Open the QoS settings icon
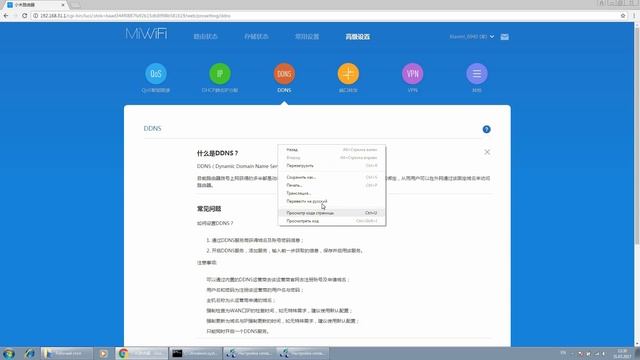 156,74
